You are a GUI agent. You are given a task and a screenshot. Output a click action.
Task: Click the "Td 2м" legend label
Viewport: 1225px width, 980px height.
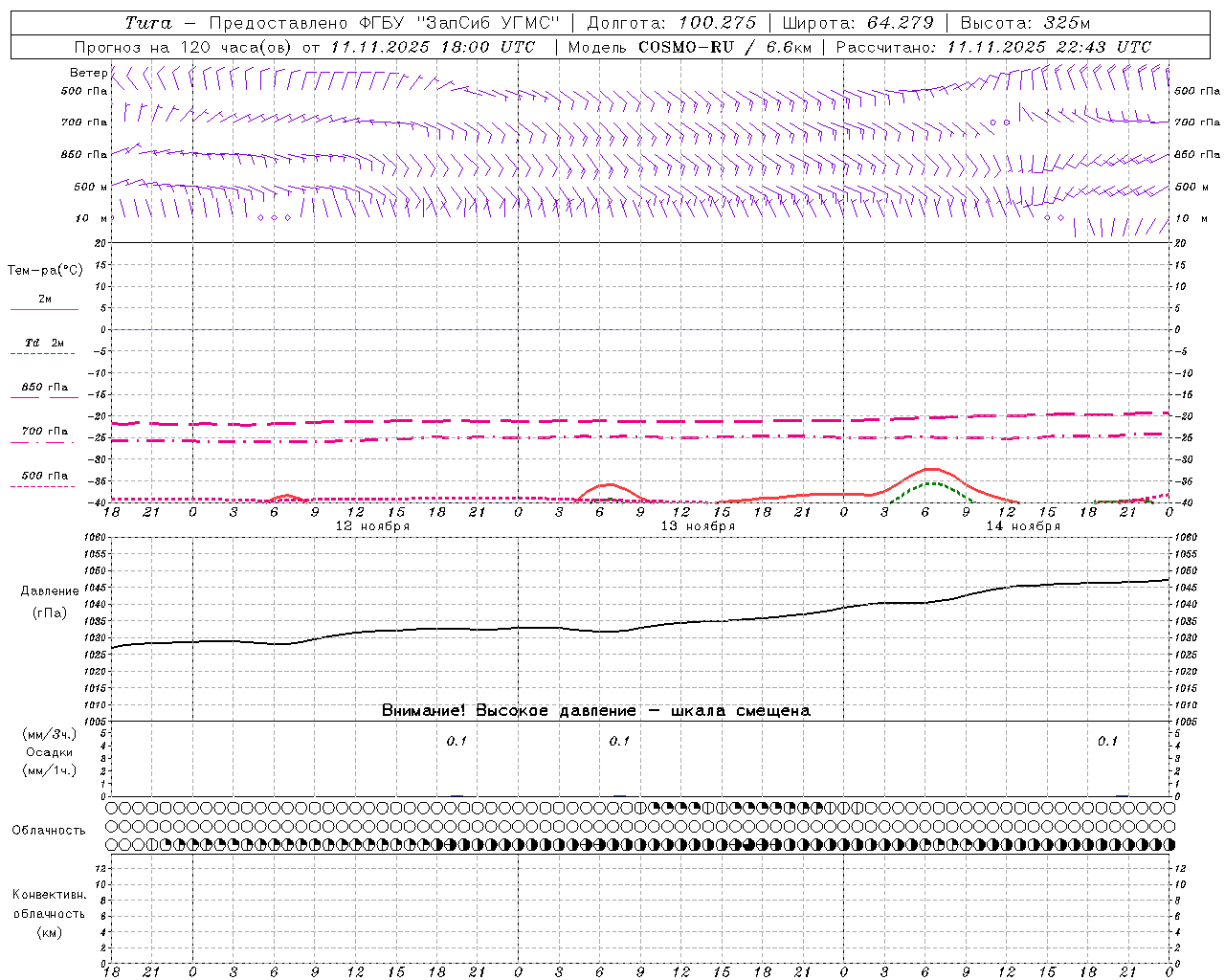(x=45, y=342)
